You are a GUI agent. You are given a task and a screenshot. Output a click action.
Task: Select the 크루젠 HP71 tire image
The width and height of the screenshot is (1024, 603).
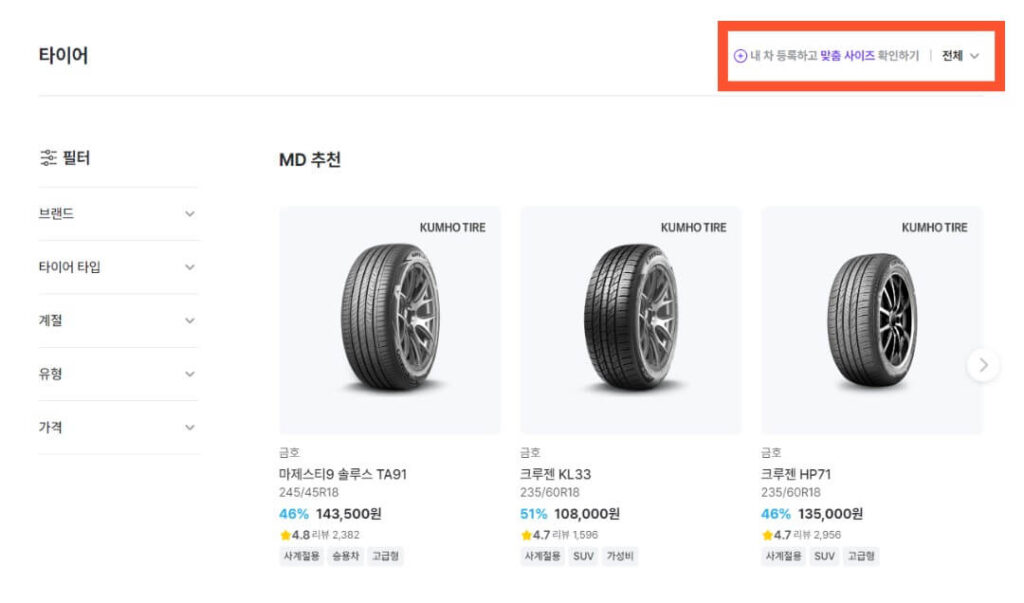click(872, 320)
